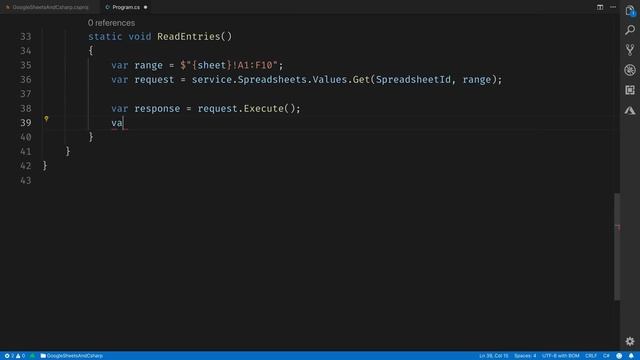This screenshot has width=640, height=360.
Task: Open the Search view in the activity bar
Action: 630,30
